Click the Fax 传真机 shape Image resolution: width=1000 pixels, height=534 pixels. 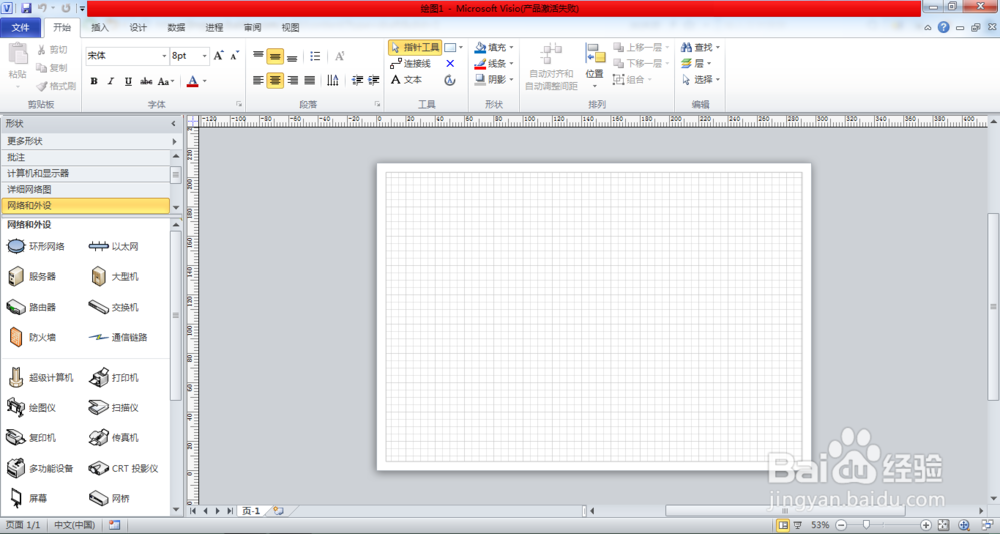point(114,438)
